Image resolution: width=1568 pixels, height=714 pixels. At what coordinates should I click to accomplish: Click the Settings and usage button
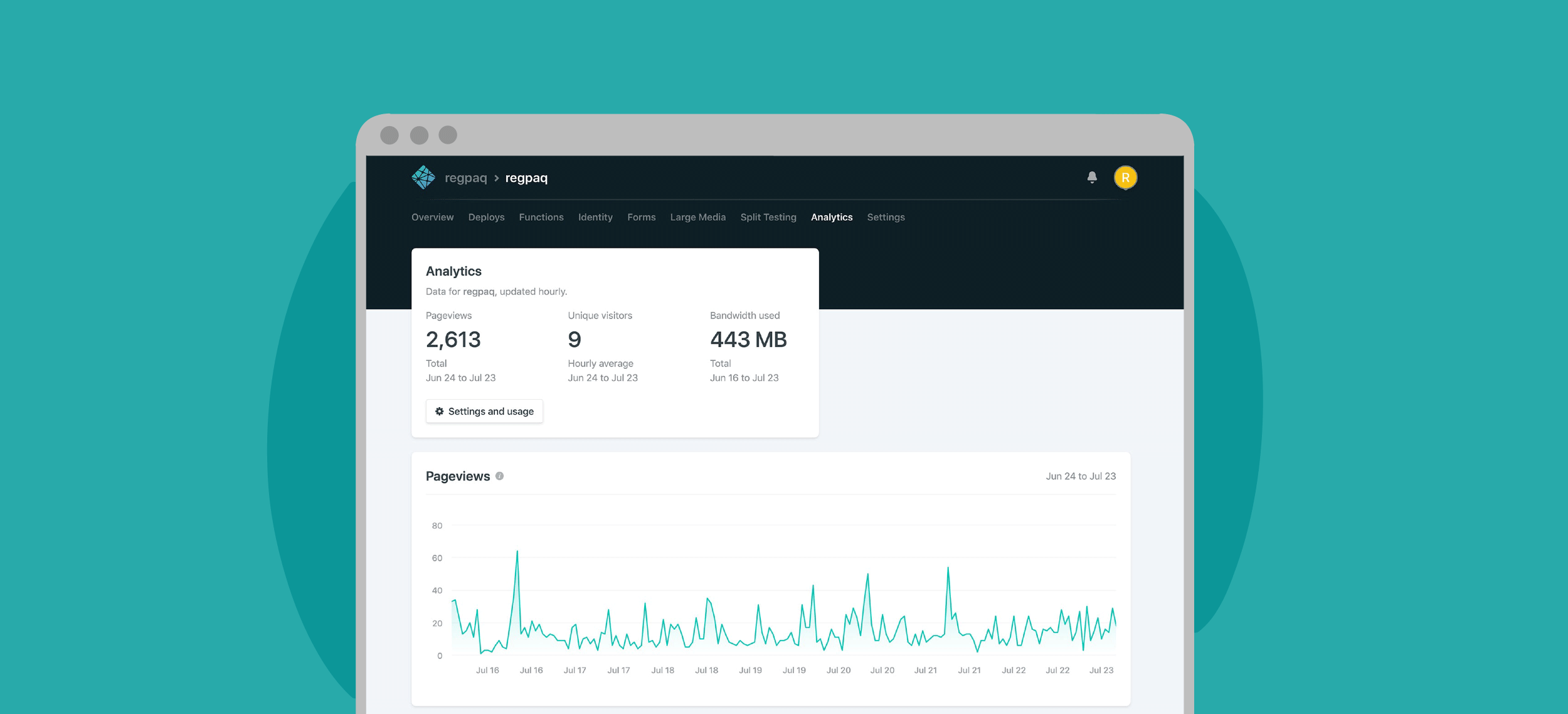coord(484,412)
